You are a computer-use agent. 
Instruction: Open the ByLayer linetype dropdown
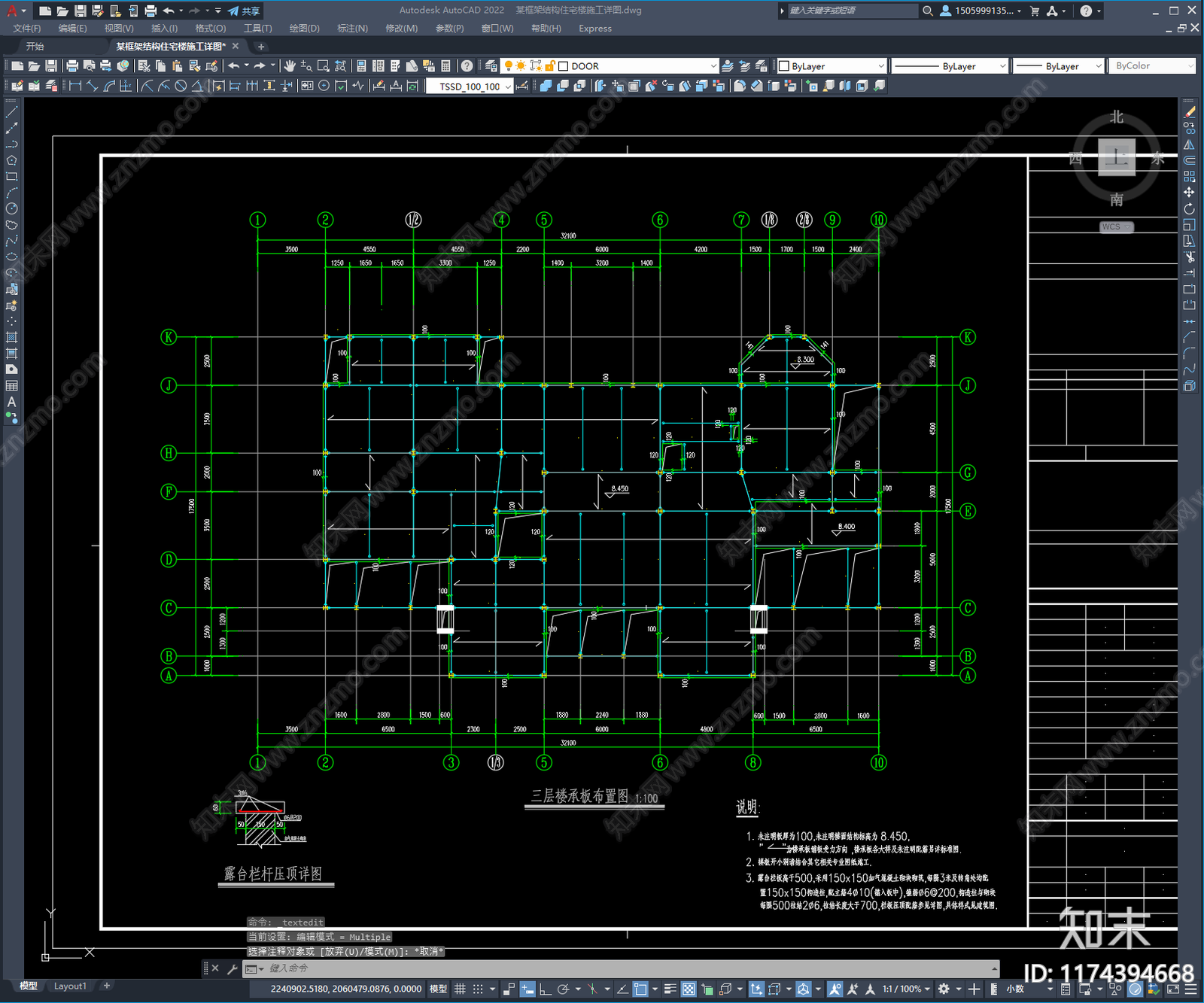[x=1002, y=66]
